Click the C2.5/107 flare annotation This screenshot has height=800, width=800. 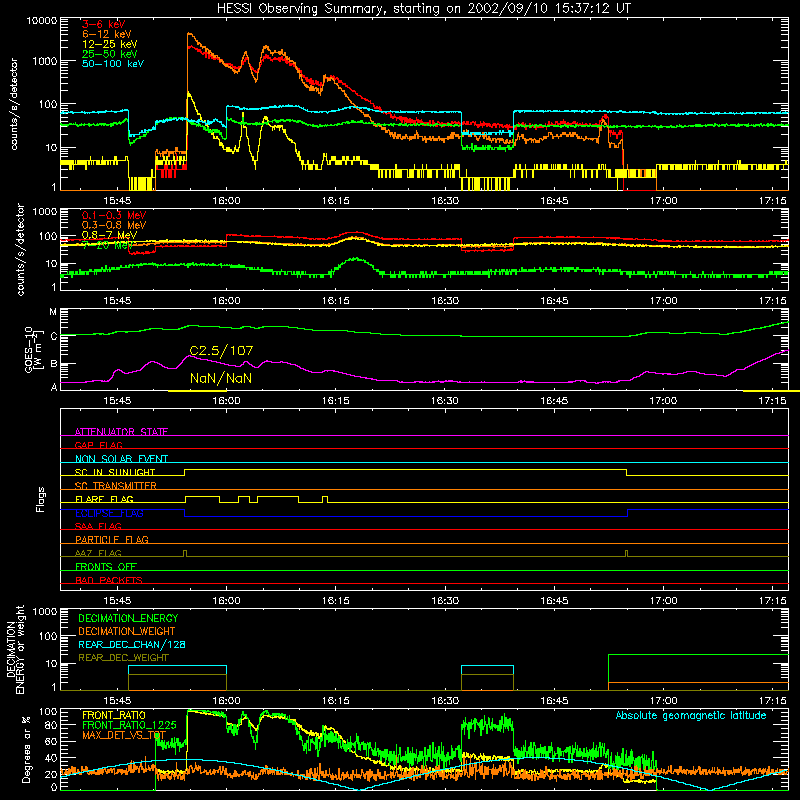221,351
